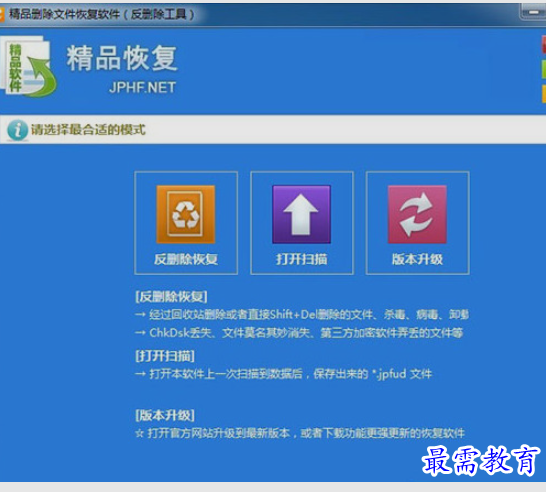Click the 版本升级 button label
This screenshot has height=492, width=546.
(x=417, y=259)
